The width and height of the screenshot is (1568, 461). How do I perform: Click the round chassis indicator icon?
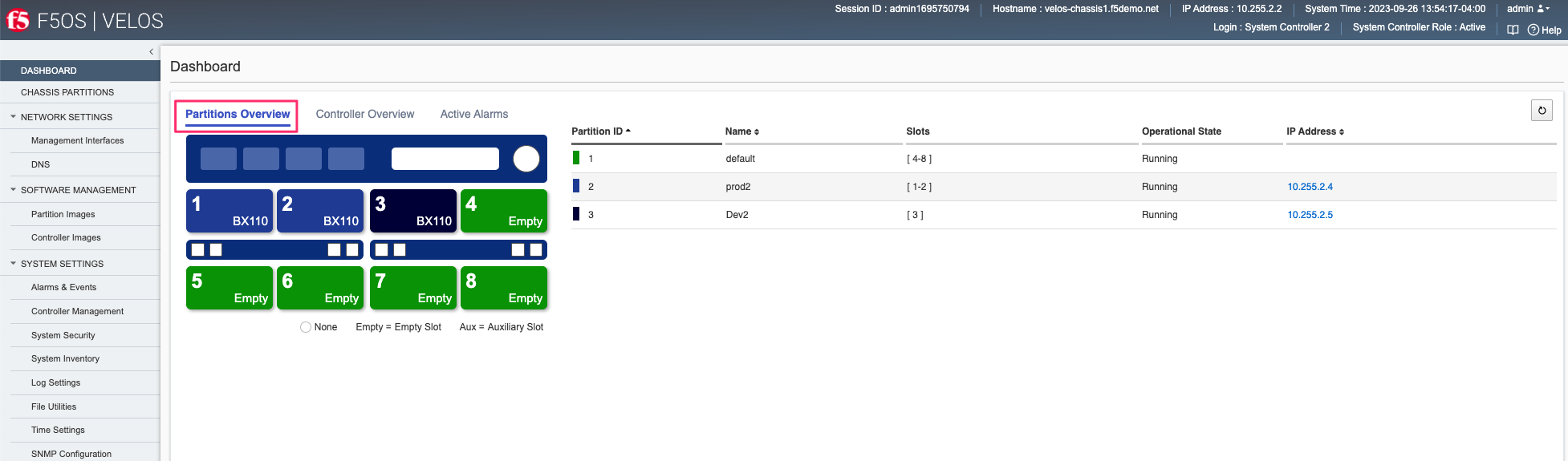(x=526, y=159)
